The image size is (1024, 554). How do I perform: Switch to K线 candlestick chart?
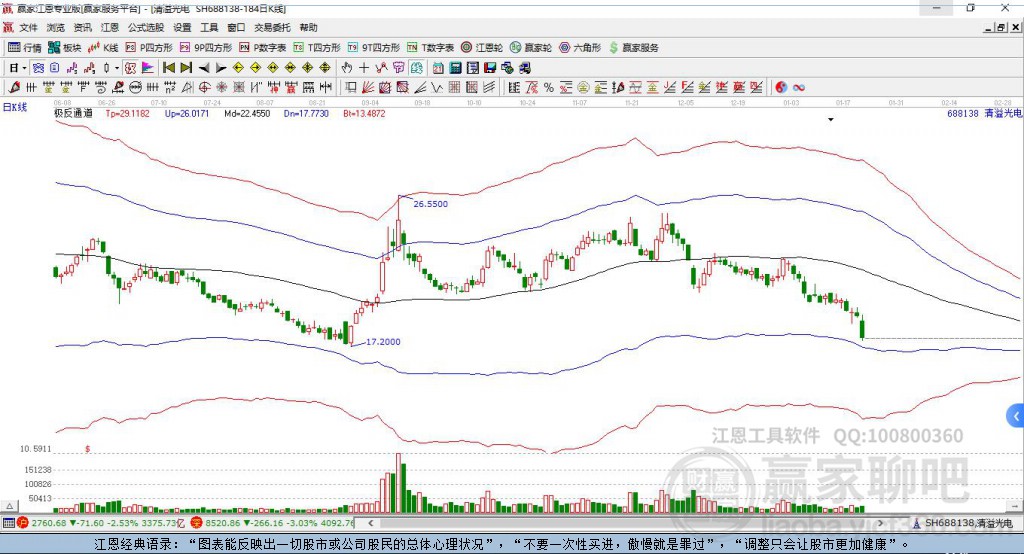point(103,48)
